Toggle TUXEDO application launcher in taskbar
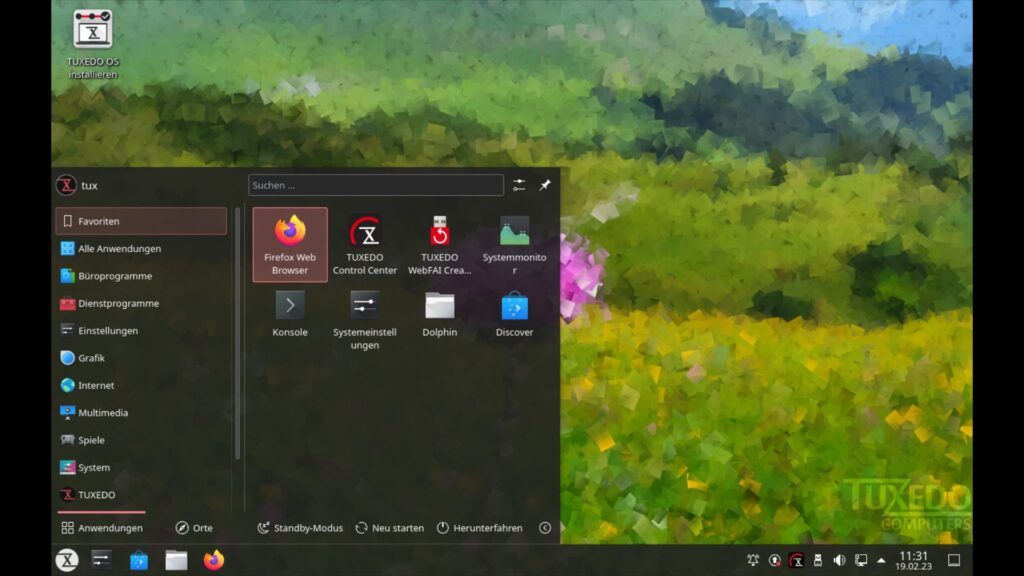Screen dimensions: 1024x576 [67, 560]
